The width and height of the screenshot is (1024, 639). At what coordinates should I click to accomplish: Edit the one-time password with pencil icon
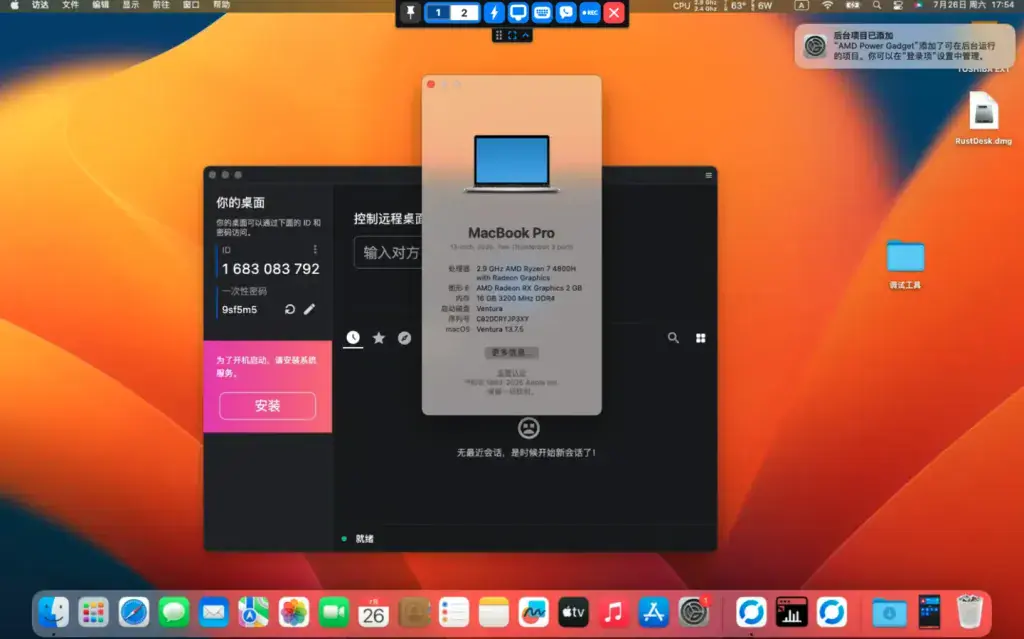pyautogui.click(x=310, y=309)
